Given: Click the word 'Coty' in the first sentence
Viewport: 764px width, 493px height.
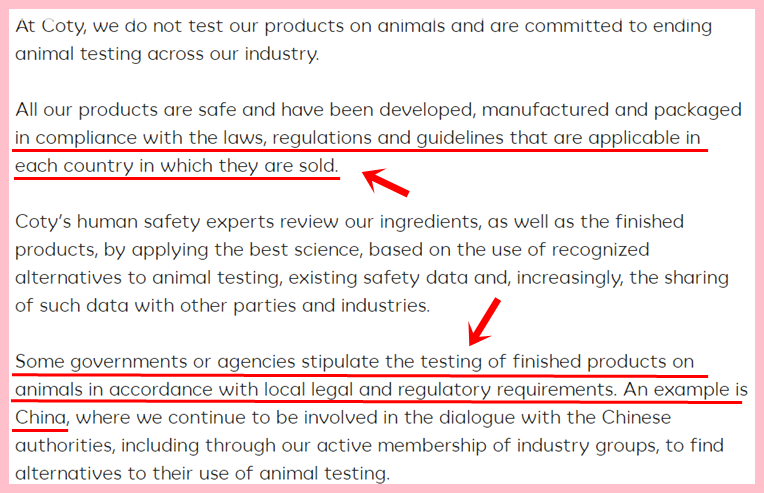Looking at the screenshot, I should click(x=60, y=27).
